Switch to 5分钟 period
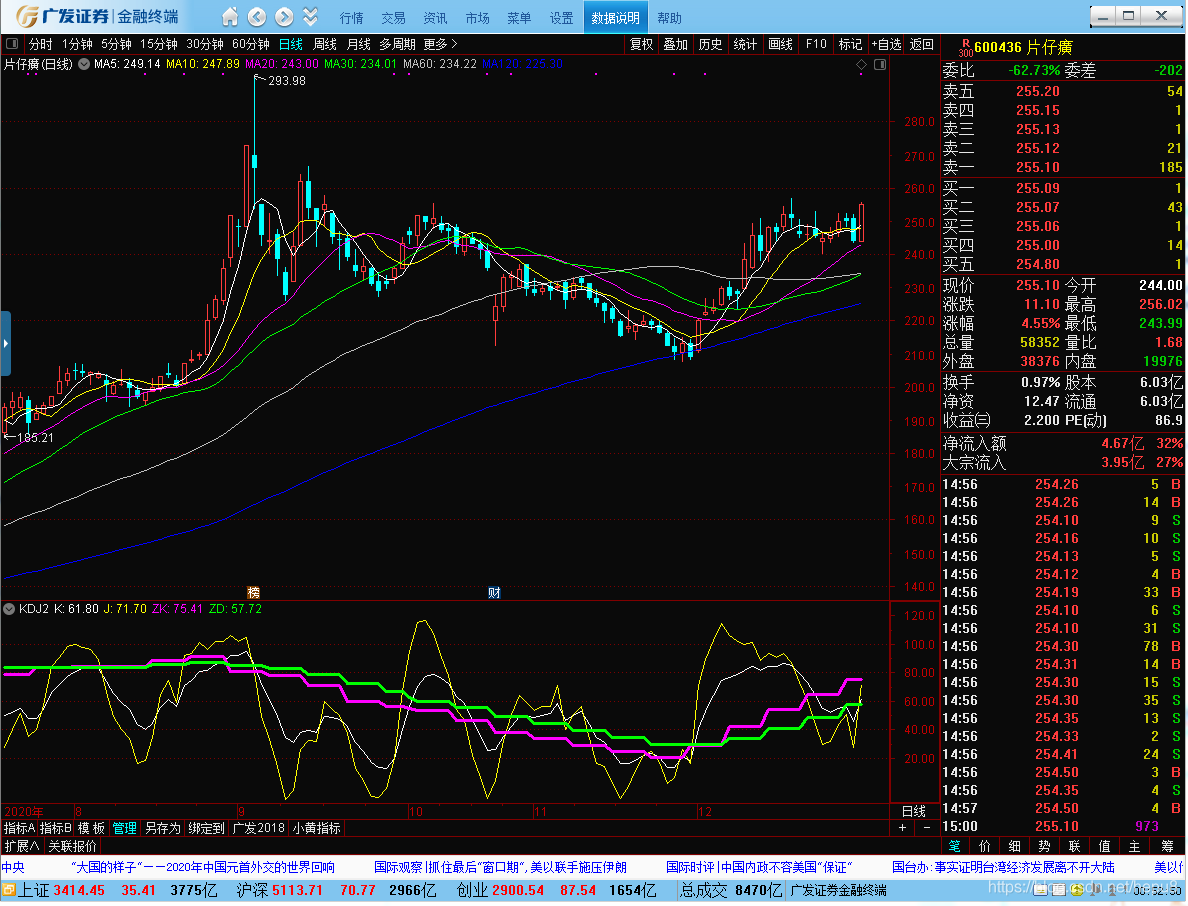Screen dimensions: 1188x906 116,44
